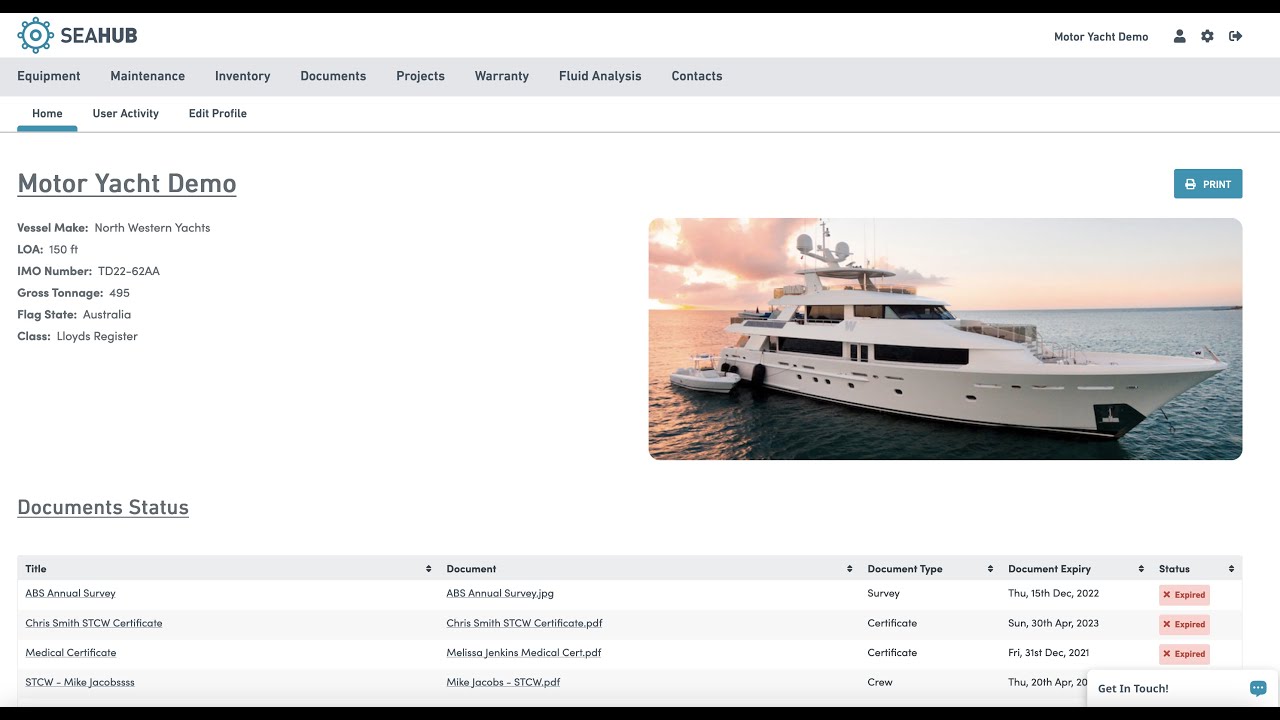Open Melissa Jenkins Medical Cert.pdf file

click(x=524, y=653)
